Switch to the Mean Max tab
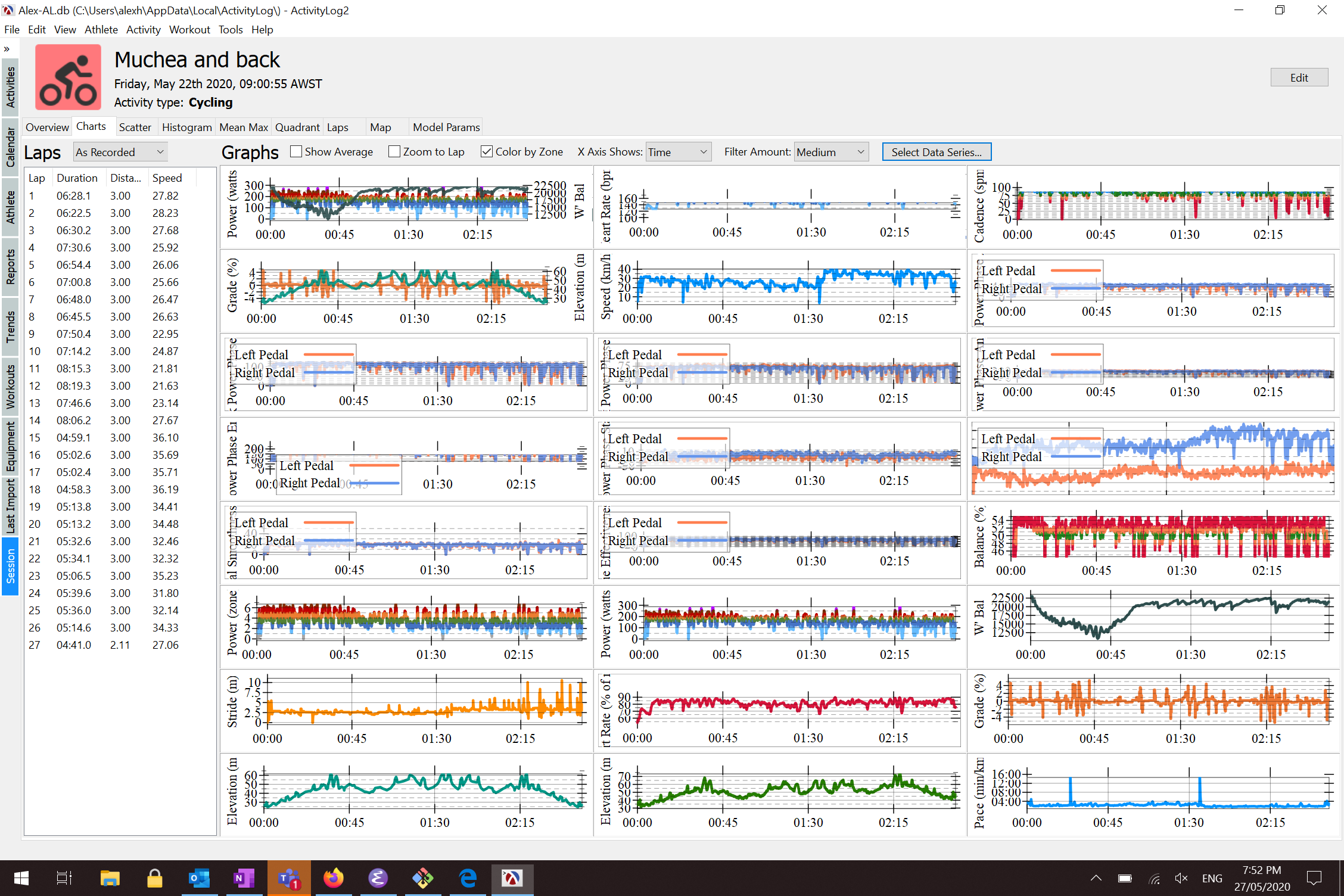1344x896 pixels. [243, 127]
